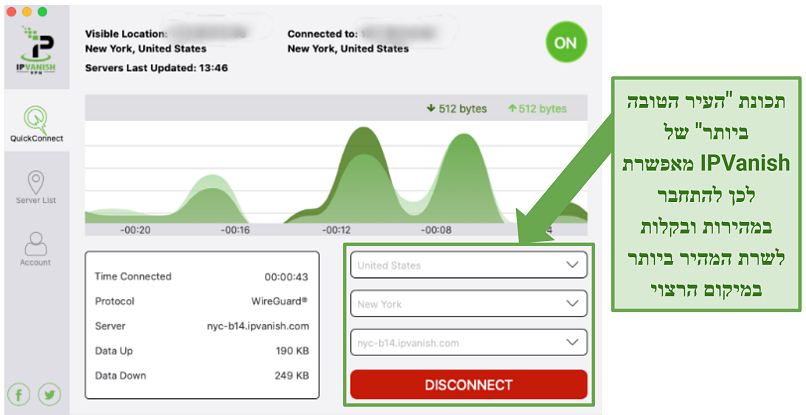Click the upload 512 bytes indicator
This screenshot has width=806, height=415.
tap(537, 109)
